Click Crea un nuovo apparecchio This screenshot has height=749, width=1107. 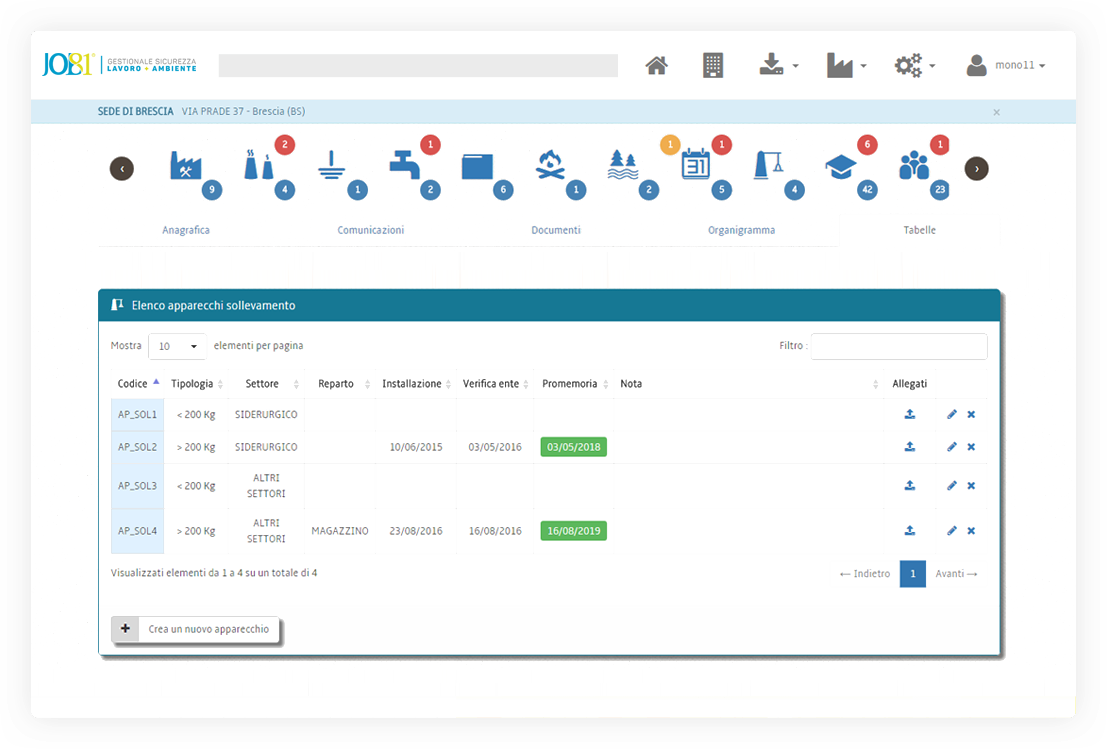pyautogui.click(x=196, y=629)
